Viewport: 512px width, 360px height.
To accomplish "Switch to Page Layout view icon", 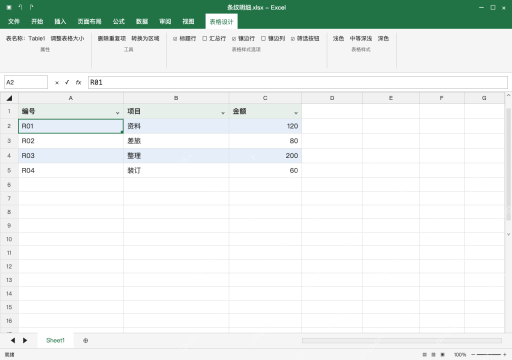I will [433, 355].
